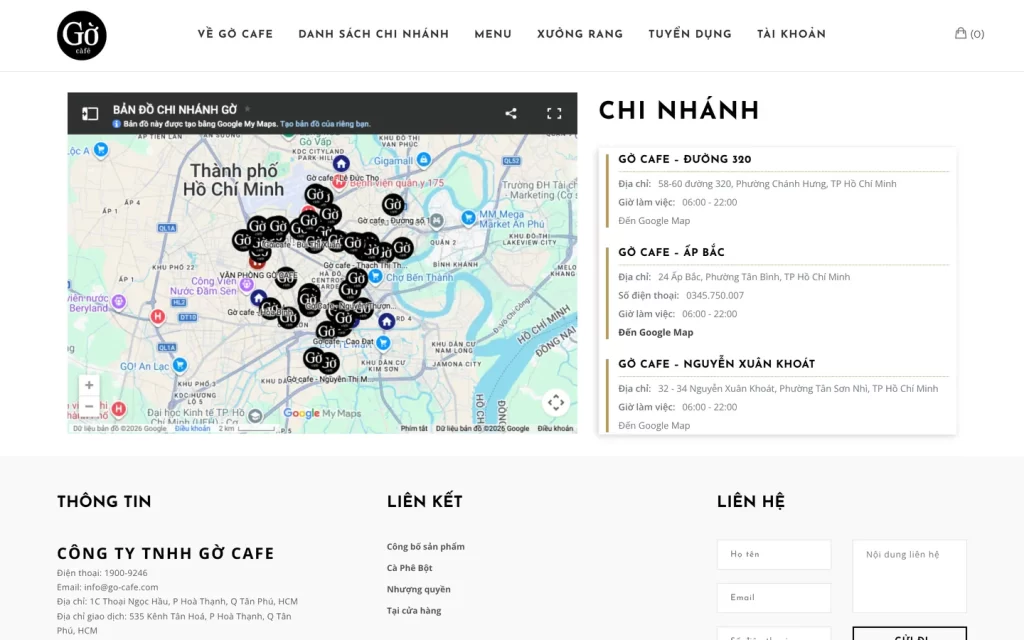This screenshot has width=1024, height=640.
Task: Focus the Họ tên input field
Action: (x=774, y=554)
